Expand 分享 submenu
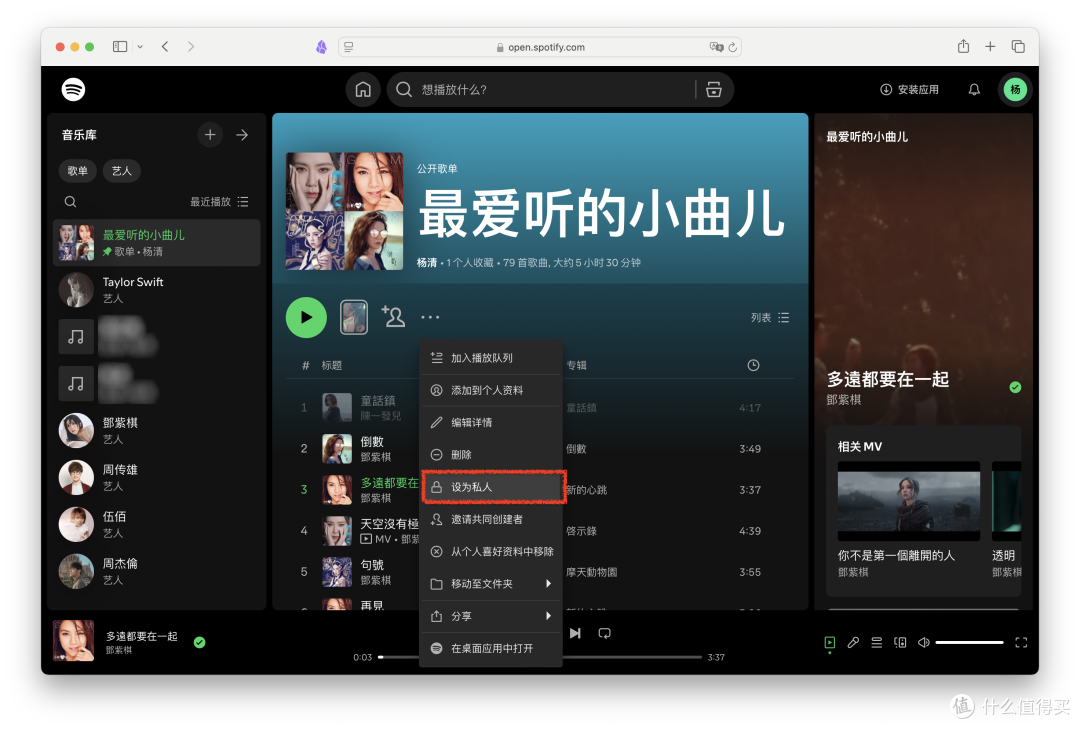The width and height of the screenshot is (1080, 729). click(x=492, y=616)
